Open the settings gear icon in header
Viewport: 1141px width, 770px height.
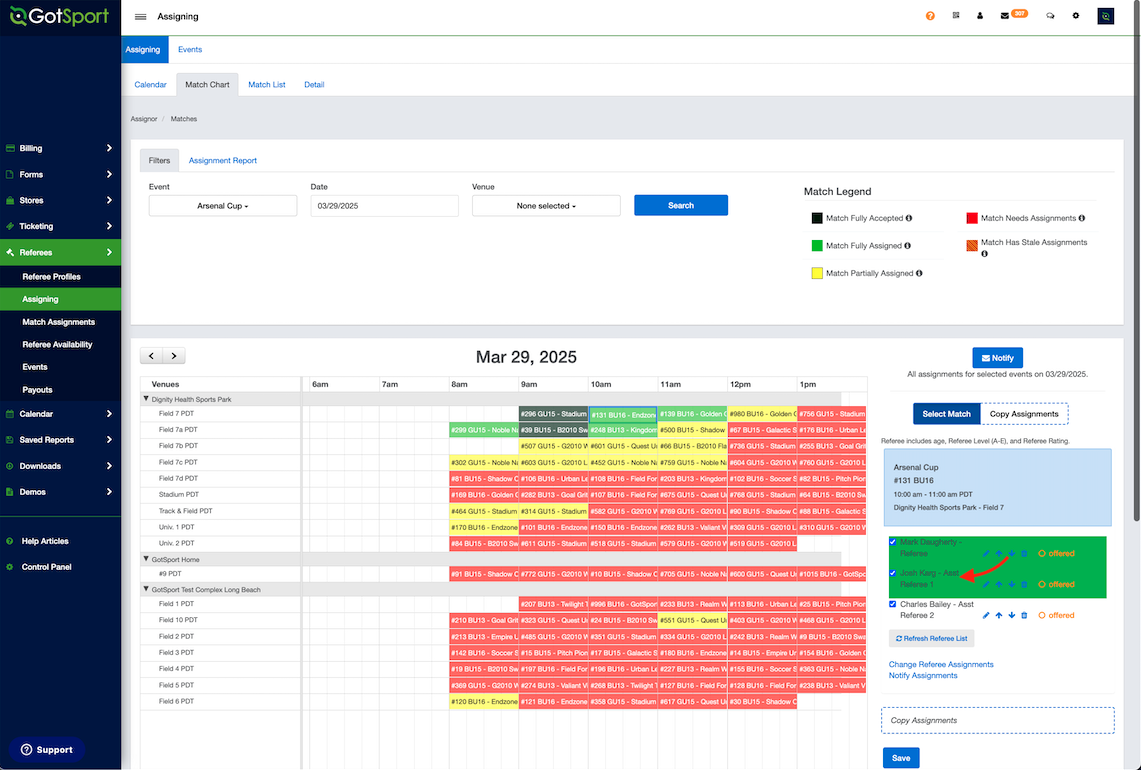click(x=1076, y=16)
